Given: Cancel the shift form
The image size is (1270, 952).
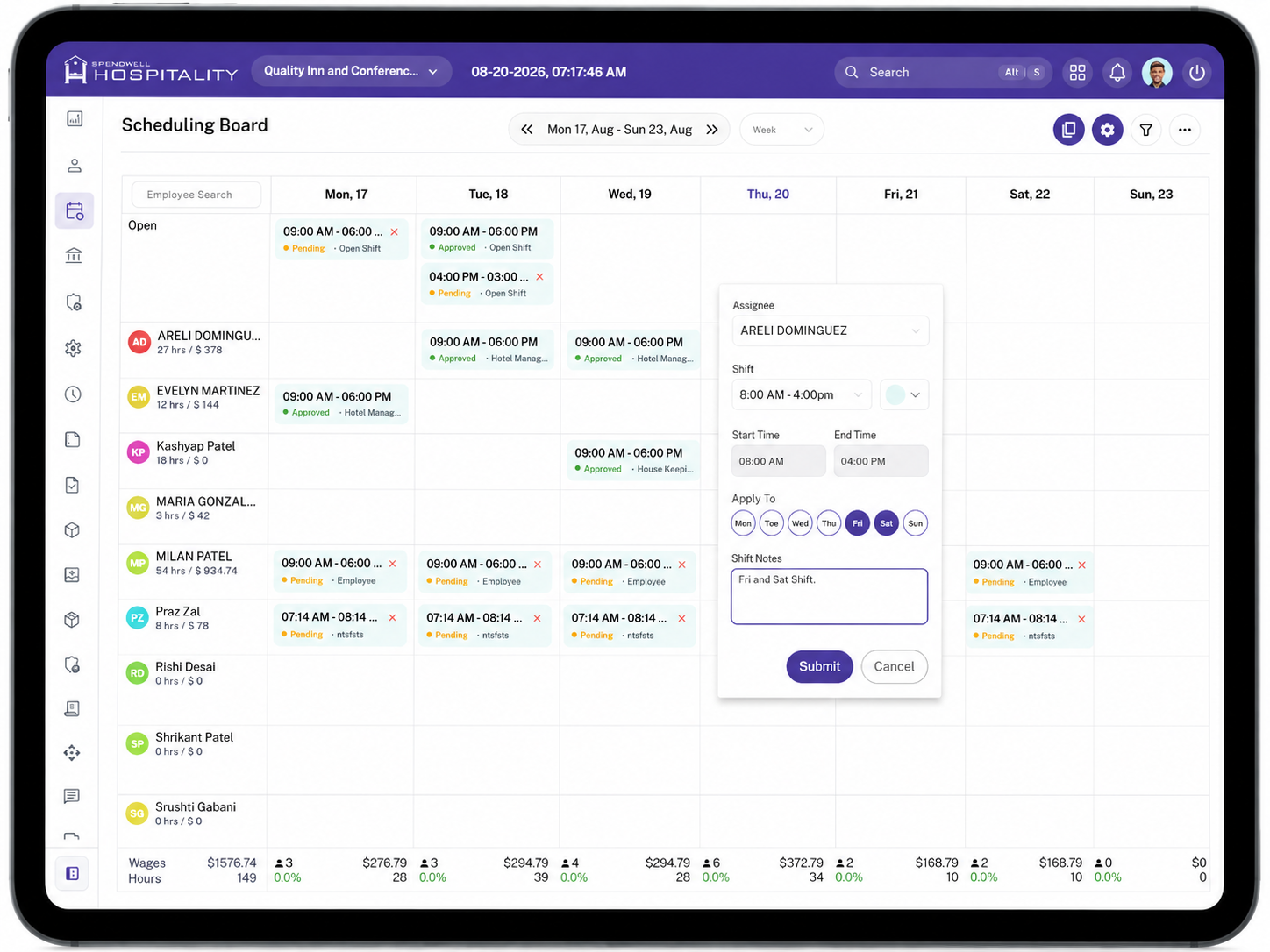Looking at the screenshot, I should pyautogui.click(x=894, y=666).
